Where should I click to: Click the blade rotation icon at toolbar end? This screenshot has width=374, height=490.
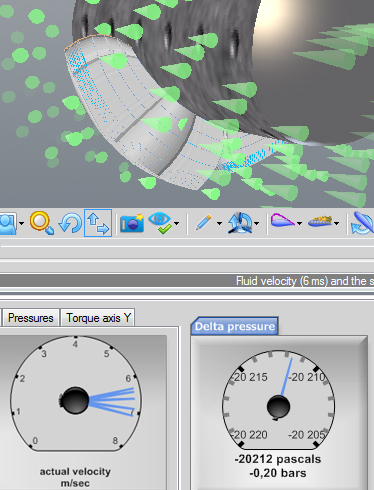[x=362, y=223]
